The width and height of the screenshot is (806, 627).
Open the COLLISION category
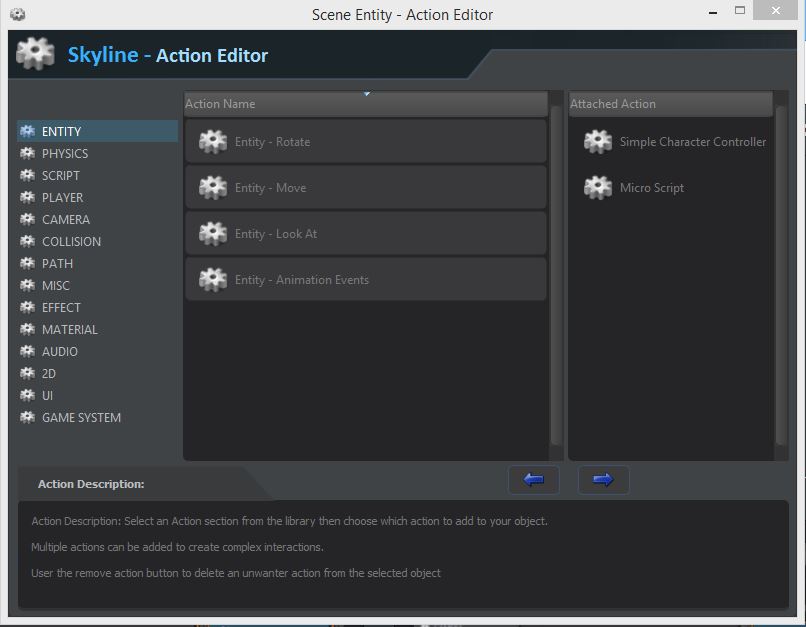pyautogui.click(x=71, y=242)
